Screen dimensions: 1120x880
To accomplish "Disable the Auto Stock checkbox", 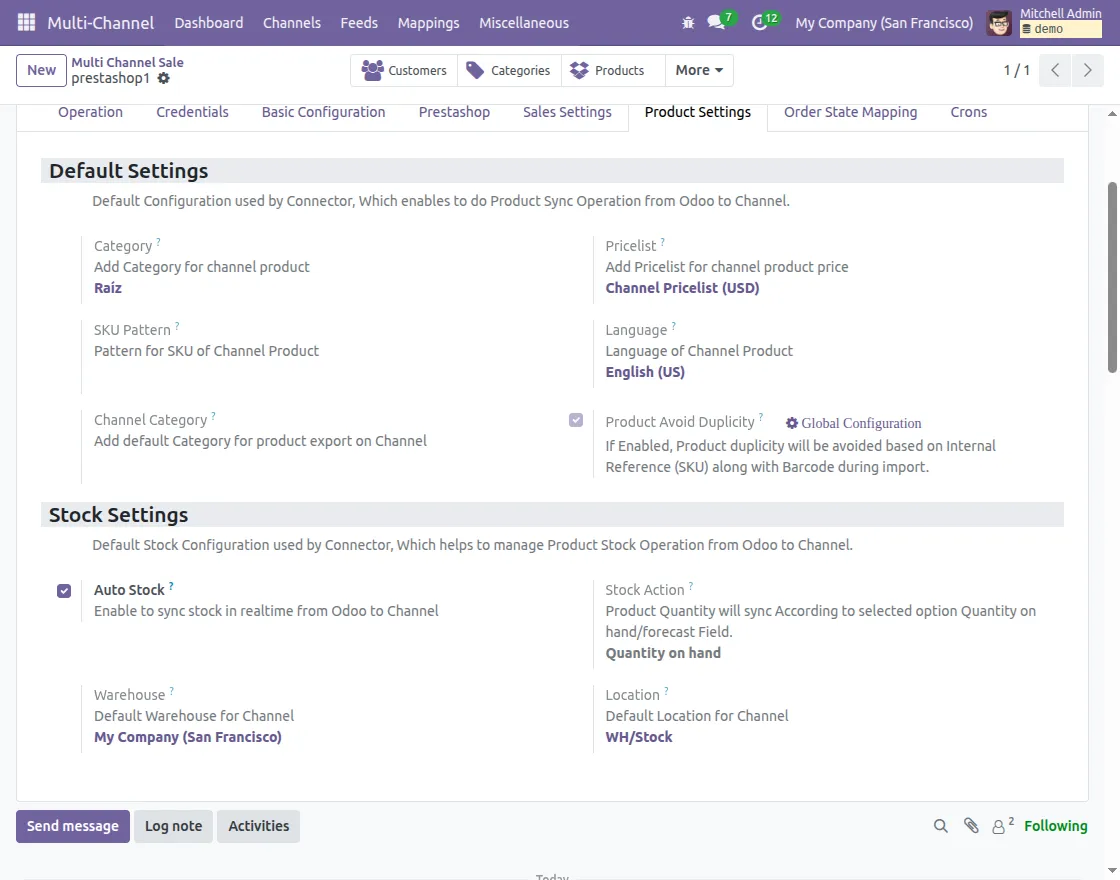I will pyautogui.click(x=63, y=590).
